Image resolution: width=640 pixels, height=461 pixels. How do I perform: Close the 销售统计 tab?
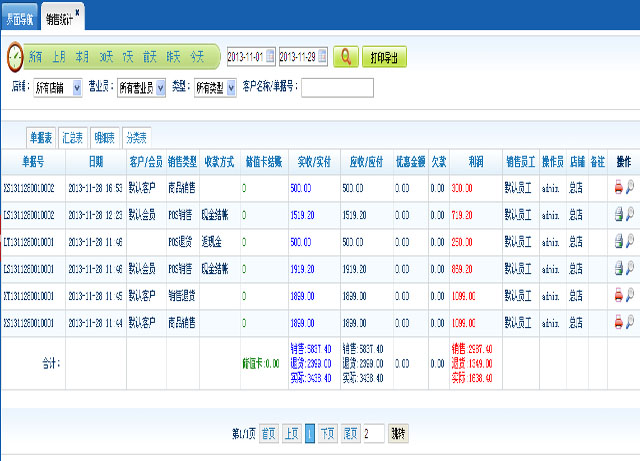click(78, 12)
